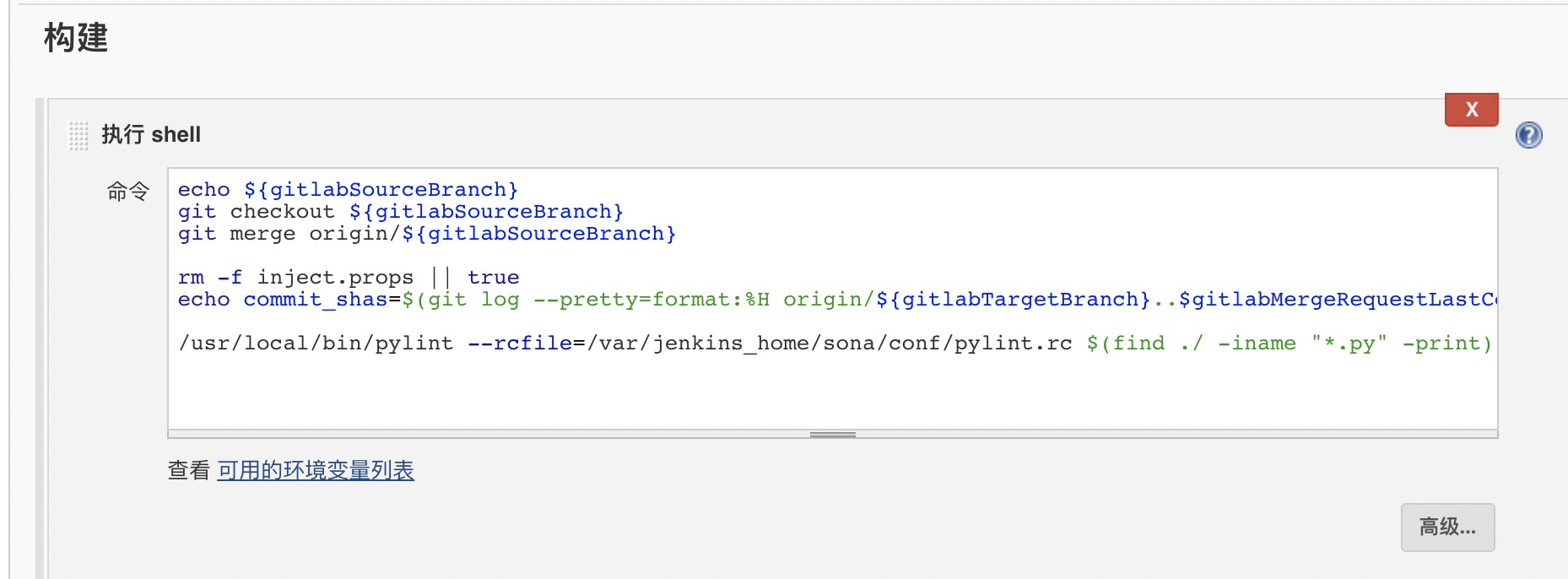
Task: Click the 命令 field label
Action: point(127,192)
